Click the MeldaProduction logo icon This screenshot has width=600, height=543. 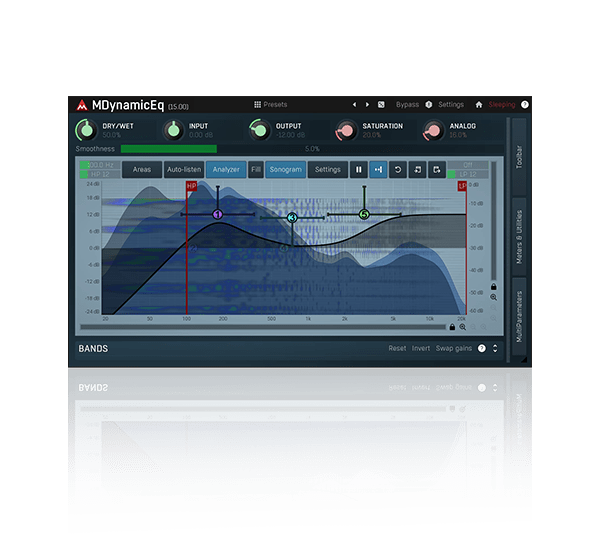[82, 105]
